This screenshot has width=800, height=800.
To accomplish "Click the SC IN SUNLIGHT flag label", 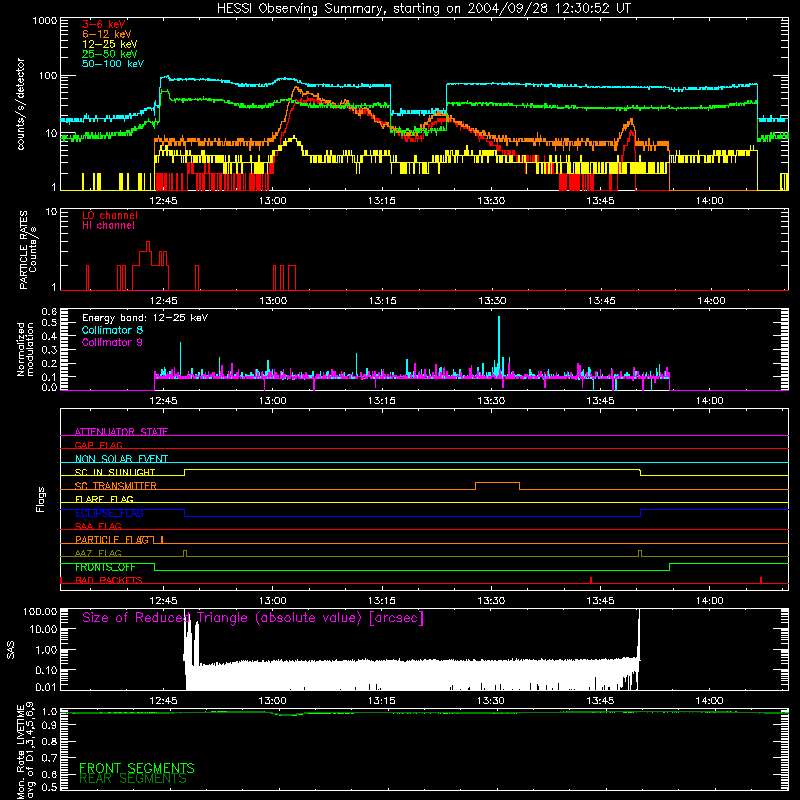I will coord(115,472).
